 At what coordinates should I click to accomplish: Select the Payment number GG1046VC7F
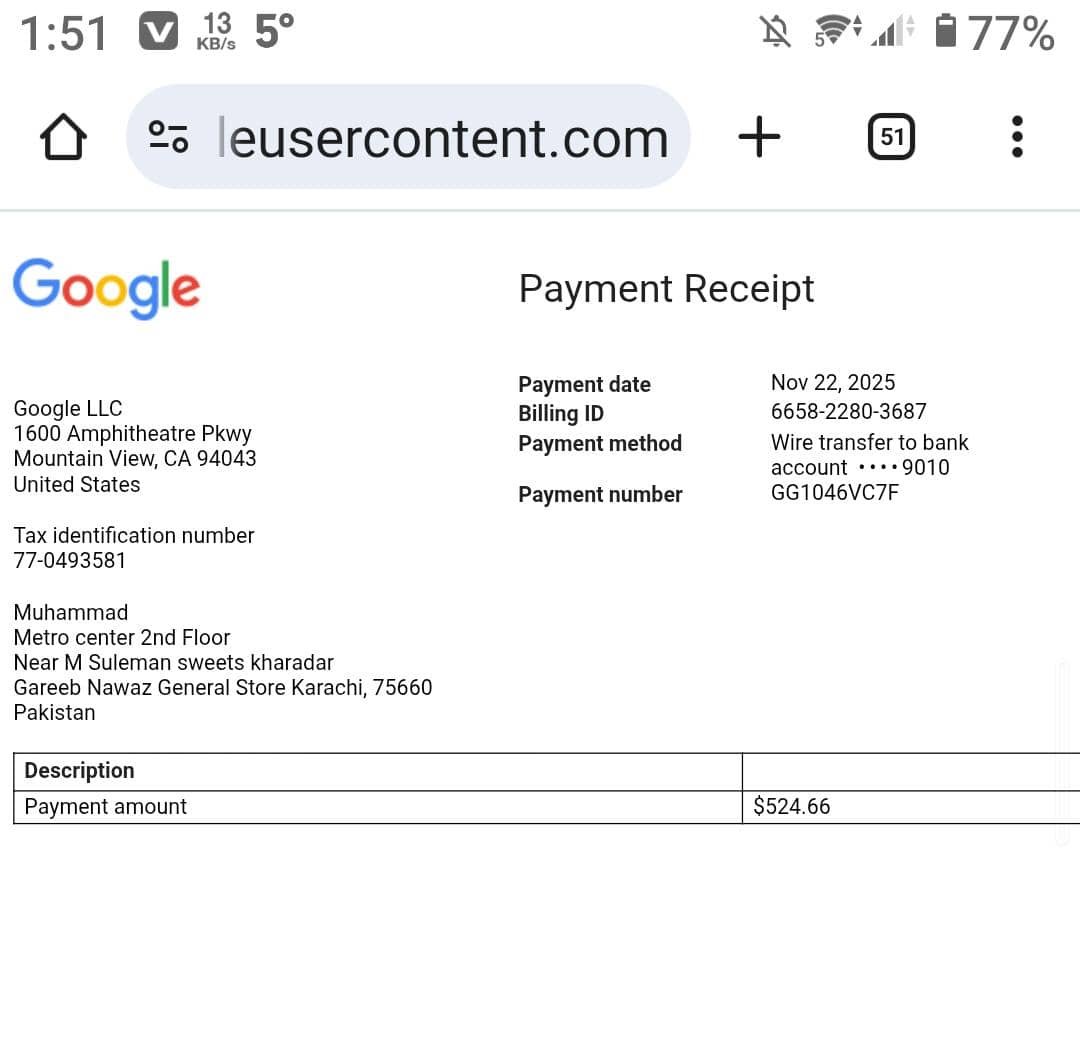pyautogui.click(x=835, y=492)
